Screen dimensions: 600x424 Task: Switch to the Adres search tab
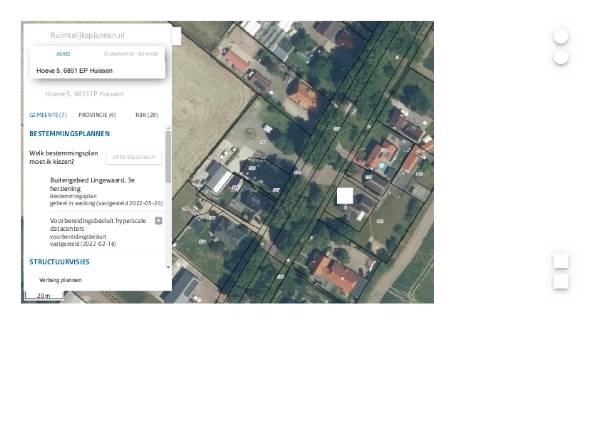[63, 53]
